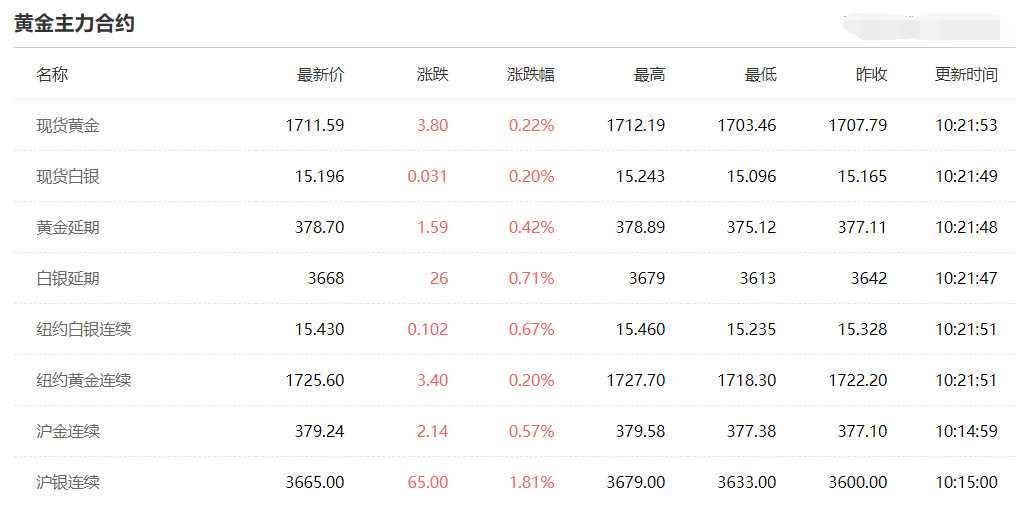Select the 白银延期 contract name
Viewport: 1016px width, 509px height.
click(x=68, y=278)
